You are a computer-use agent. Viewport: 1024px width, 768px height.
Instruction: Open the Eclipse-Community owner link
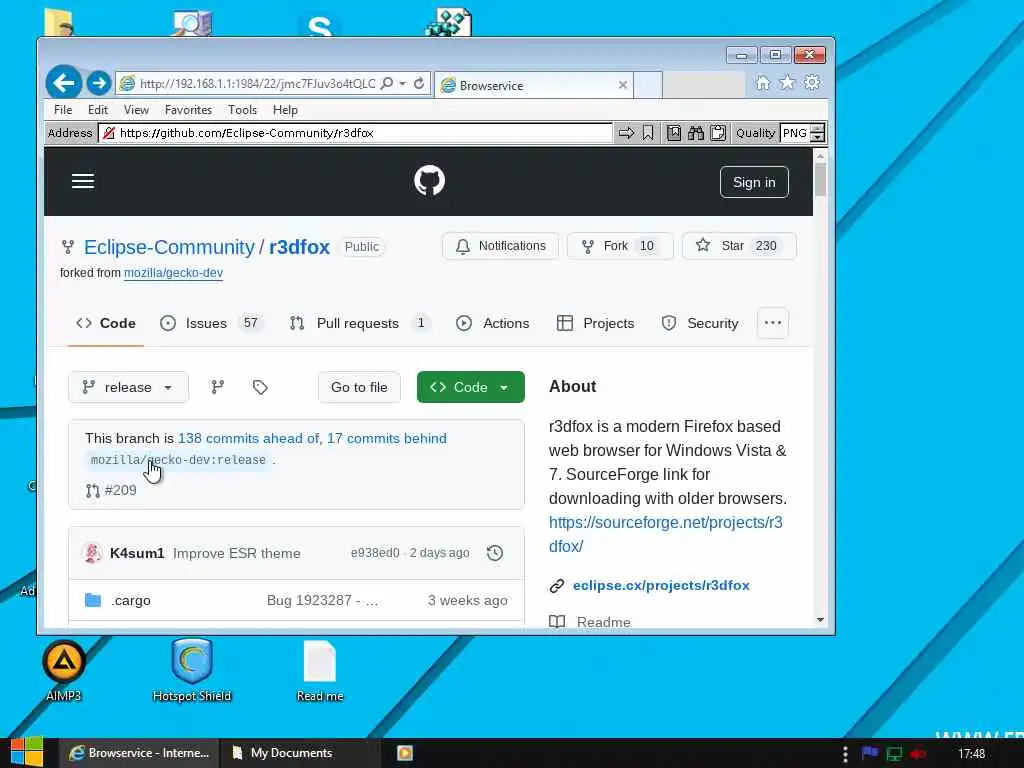(169, 247)
